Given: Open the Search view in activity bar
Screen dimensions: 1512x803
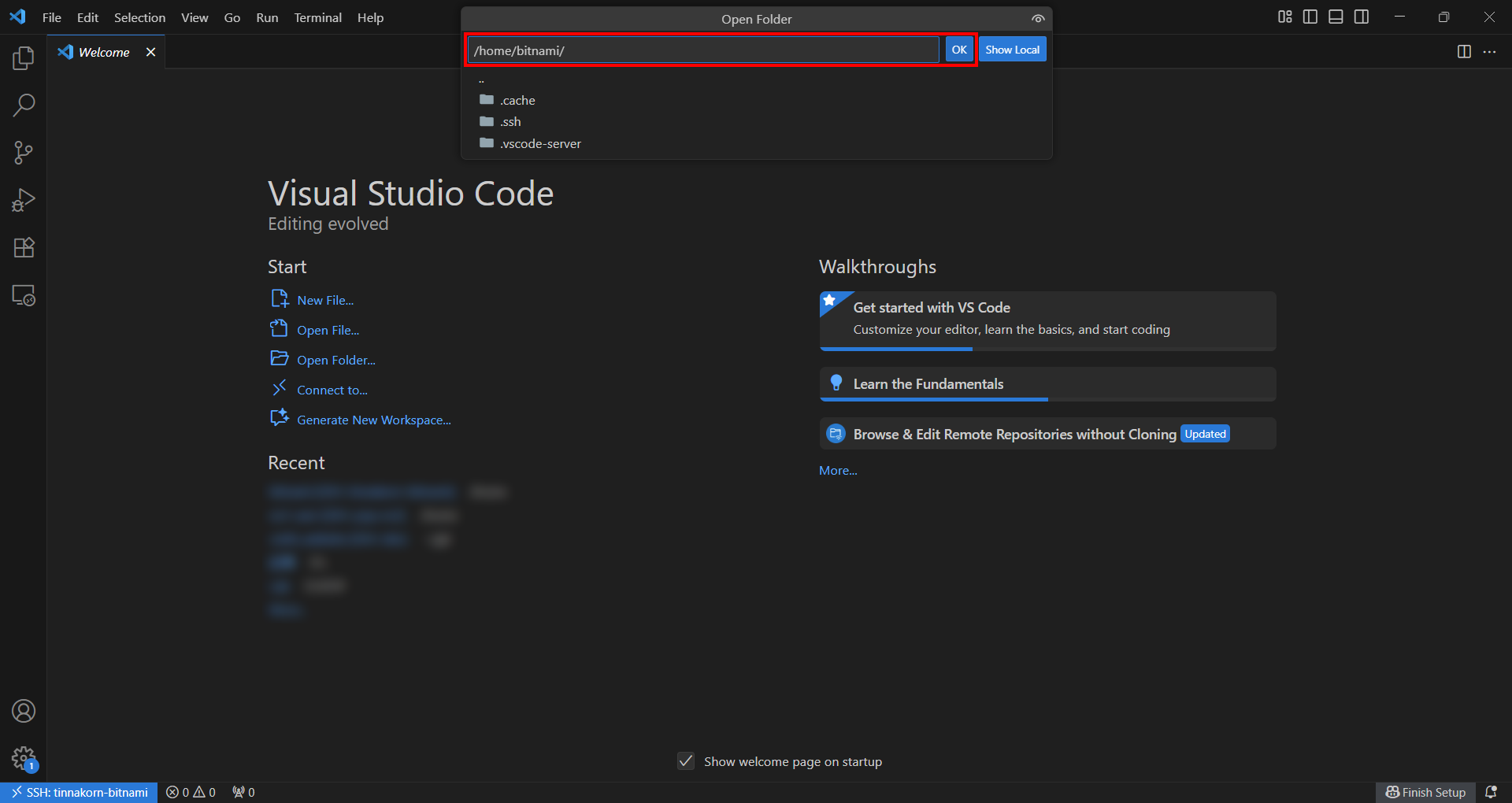Looking at the screenshot, I should tap(24, 105).
